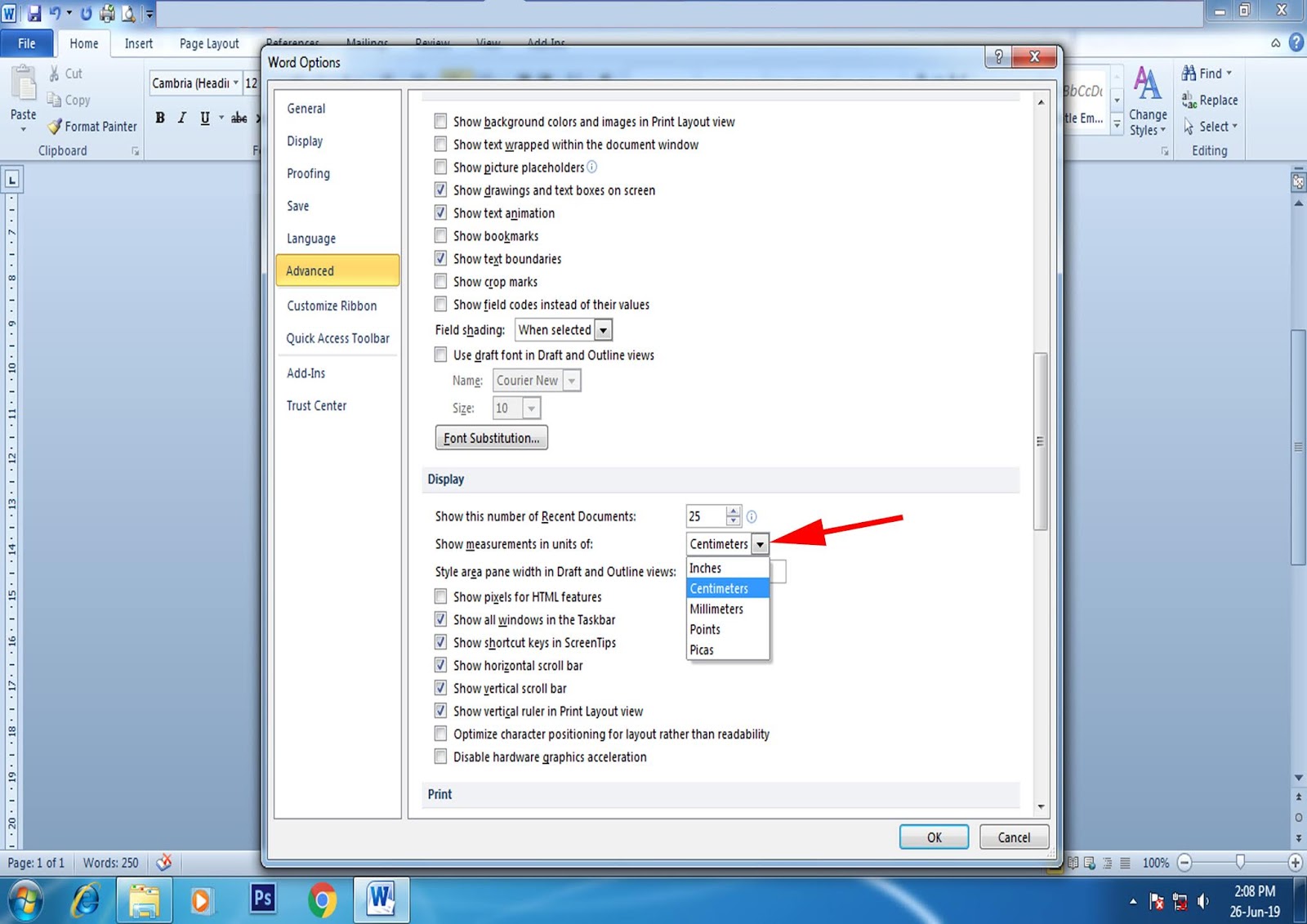Select Points from the units list

click(728, 629)
